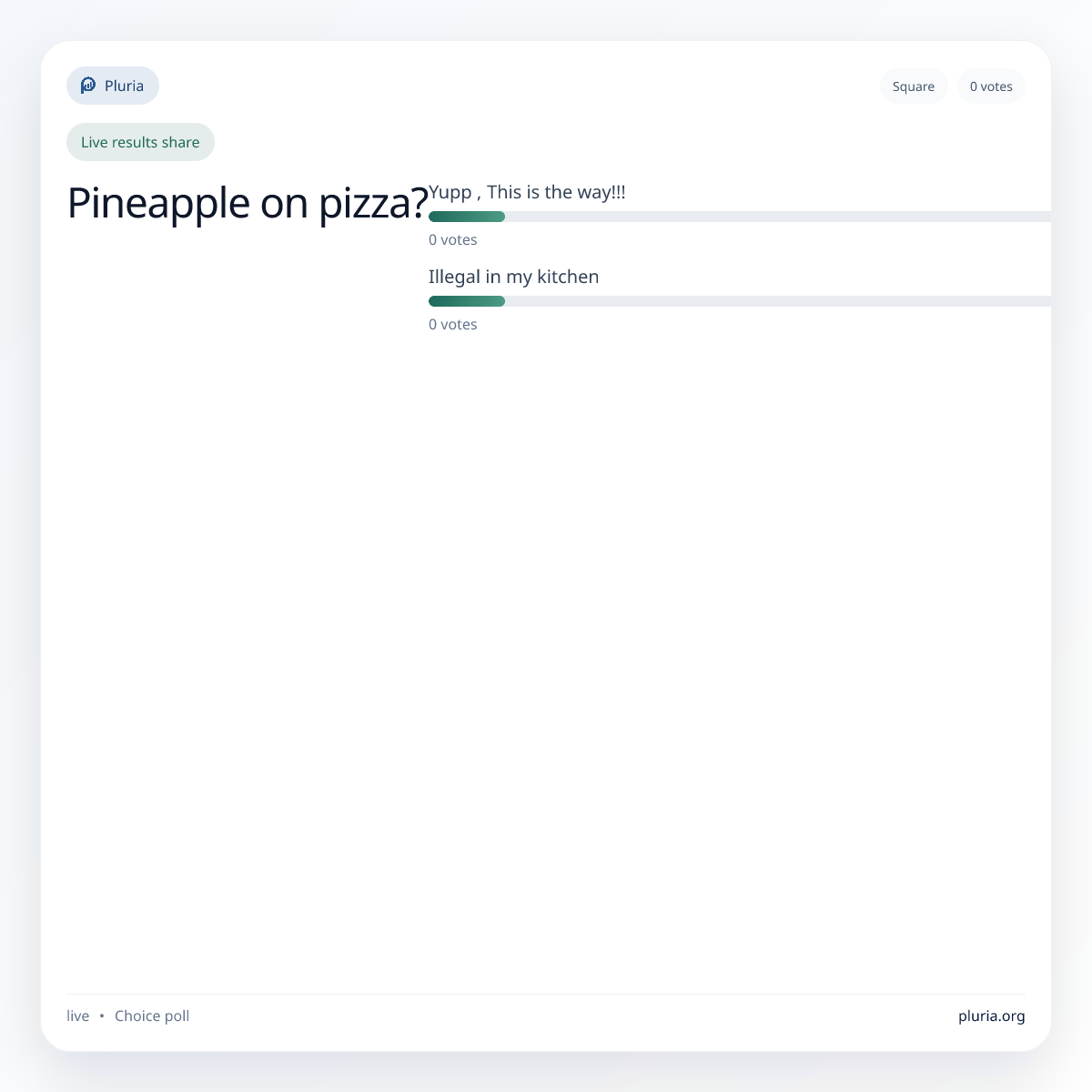Click the bullet separator in the footer
1092x1092 pixels.
click(x=102, y=1016)
